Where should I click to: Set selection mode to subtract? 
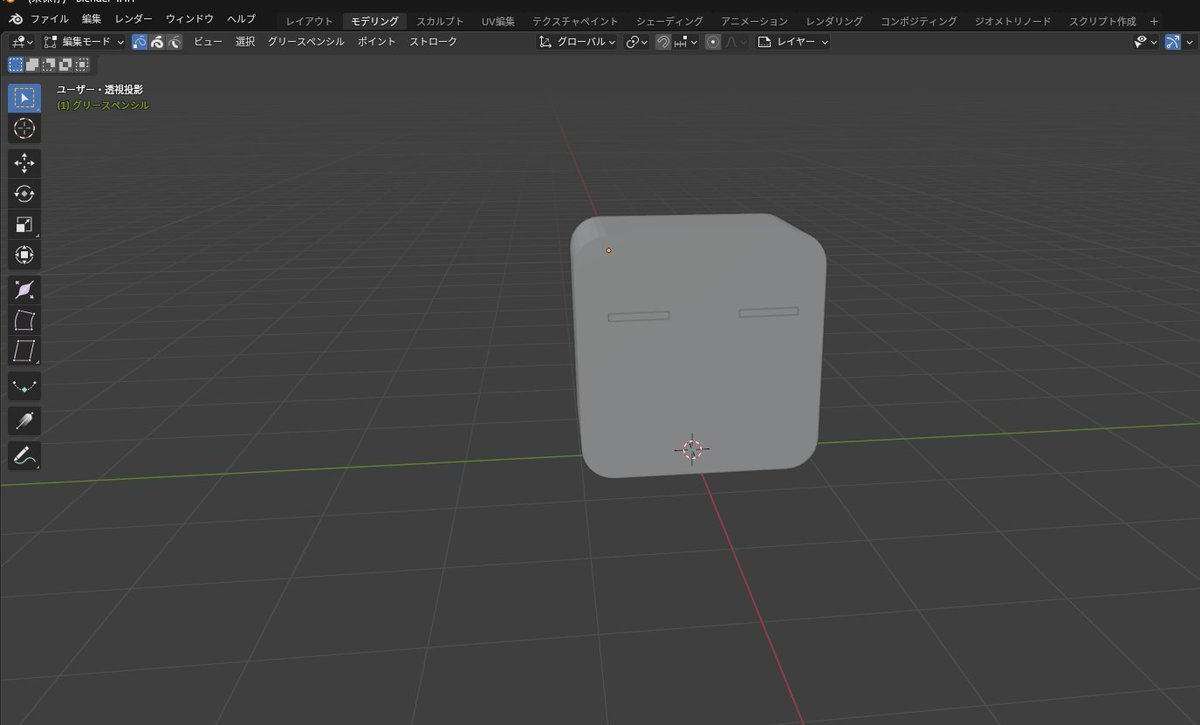48,65
